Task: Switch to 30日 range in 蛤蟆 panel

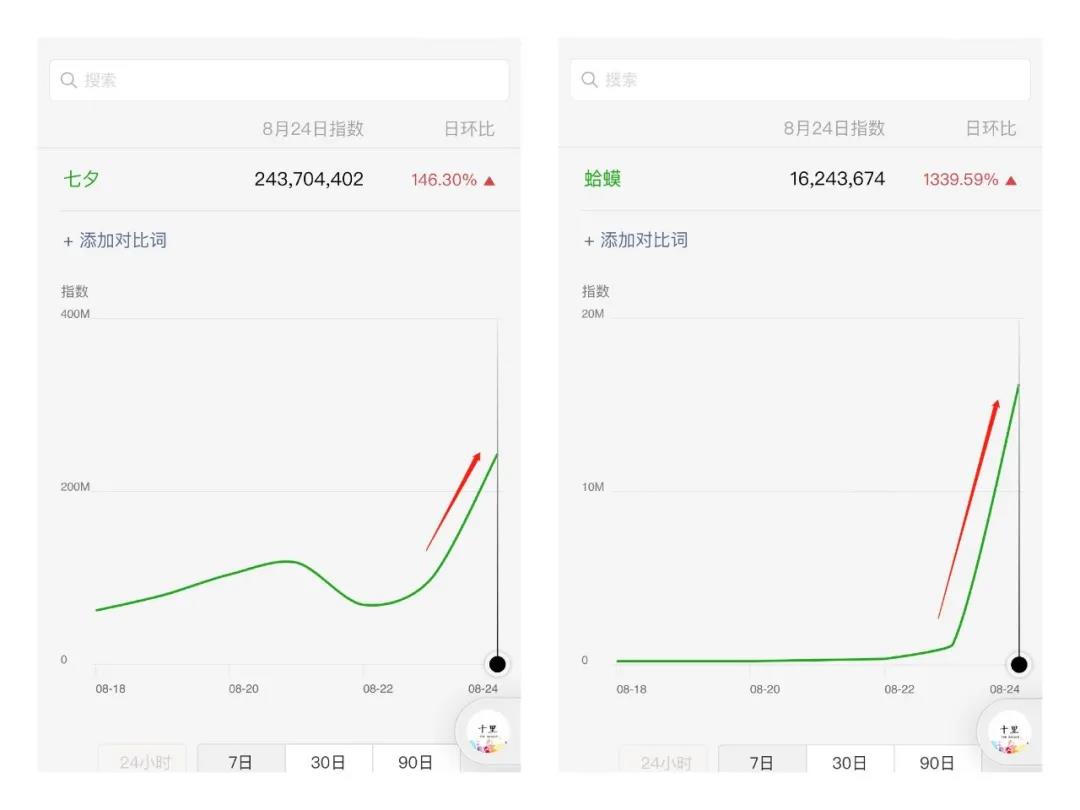Action: pyautogui.click(x=849, y=762)
